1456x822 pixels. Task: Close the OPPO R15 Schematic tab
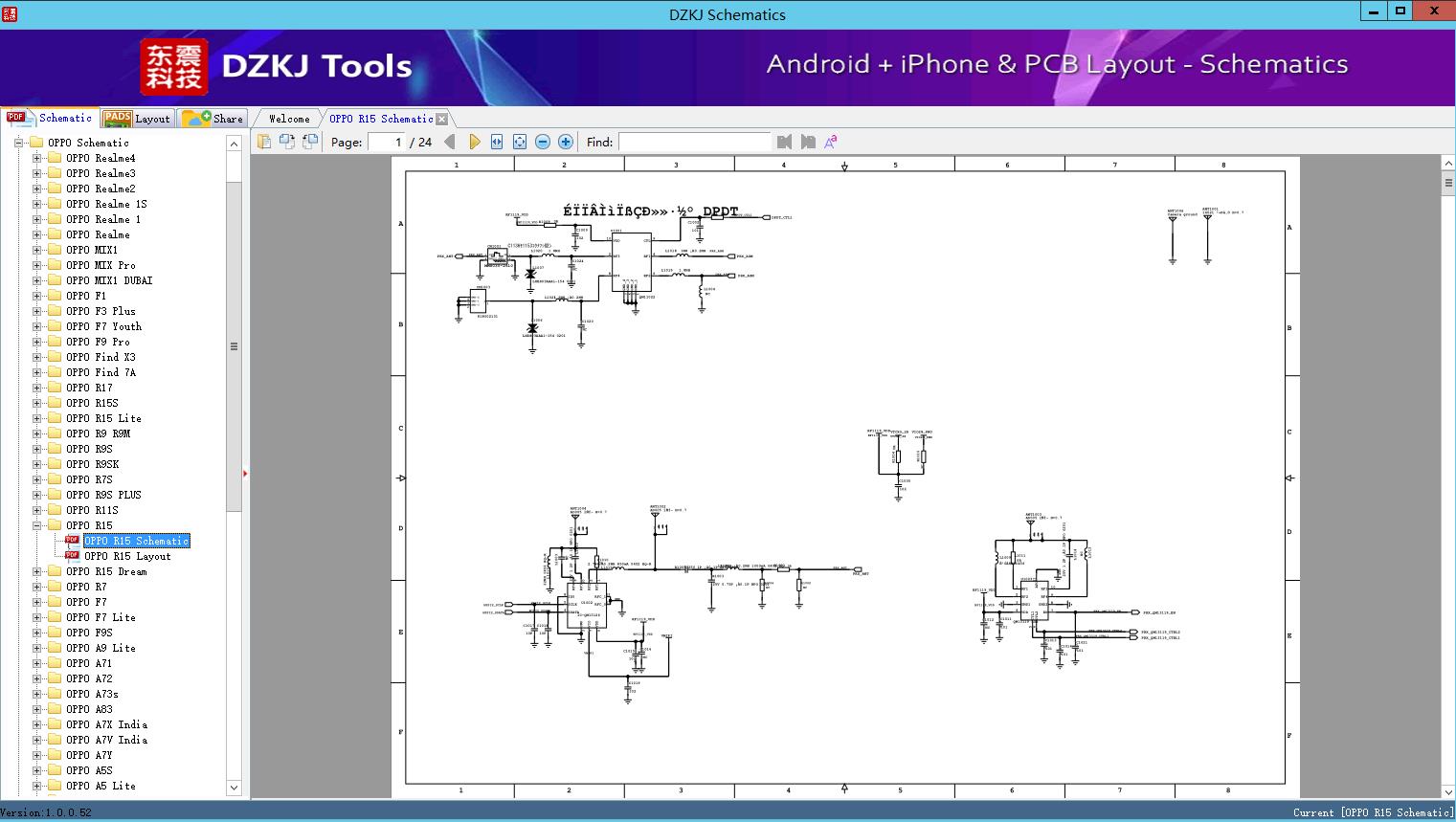pyautogui.click(x=441, y=119)
